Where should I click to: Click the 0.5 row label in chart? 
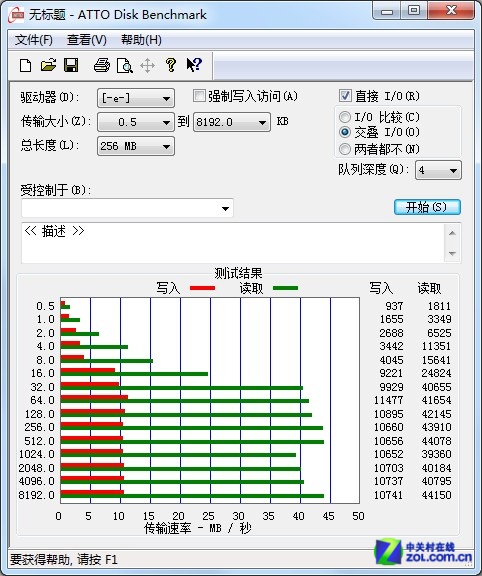(x=46, y=306)
